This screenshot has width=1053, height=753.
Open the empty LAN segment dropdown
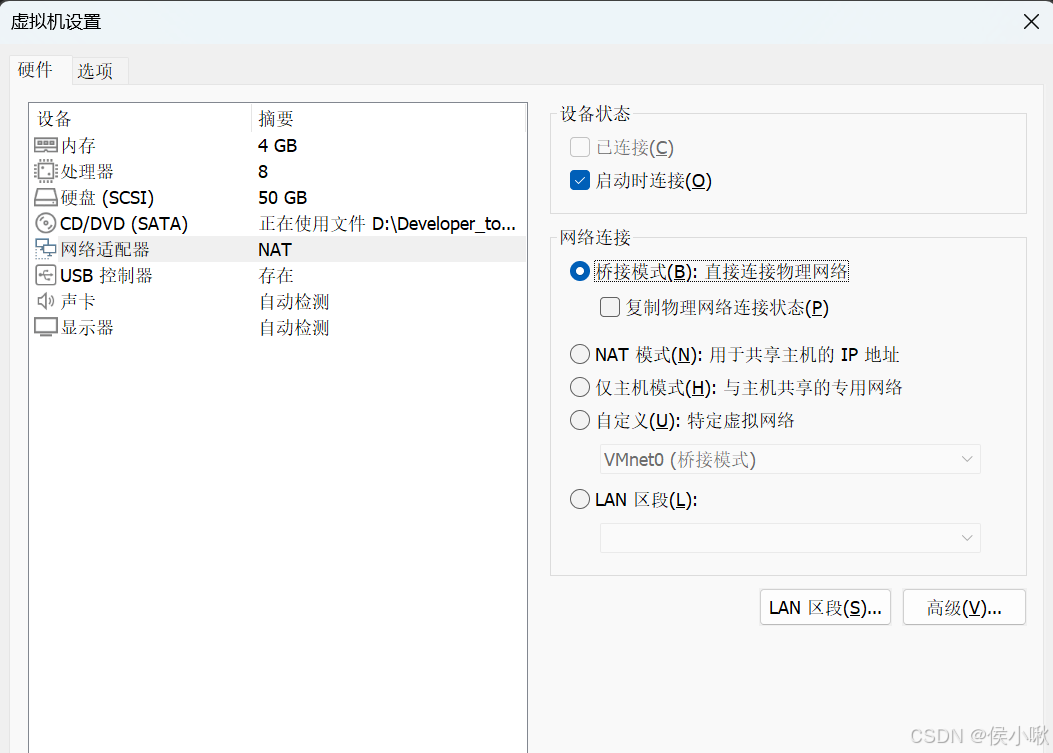point(790,538)
